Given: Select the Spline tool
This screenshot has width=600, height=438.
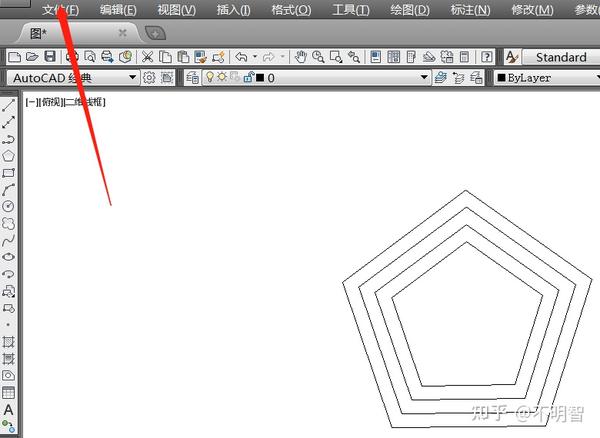Looking at the screenshot, I should pyautogui.click(x=8, y=240).
